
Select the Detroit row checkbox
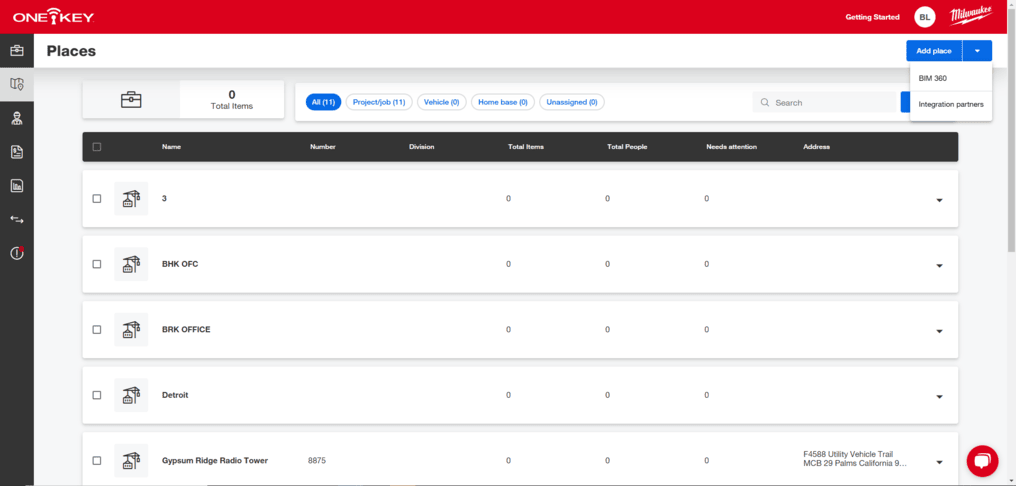point(97,395)
